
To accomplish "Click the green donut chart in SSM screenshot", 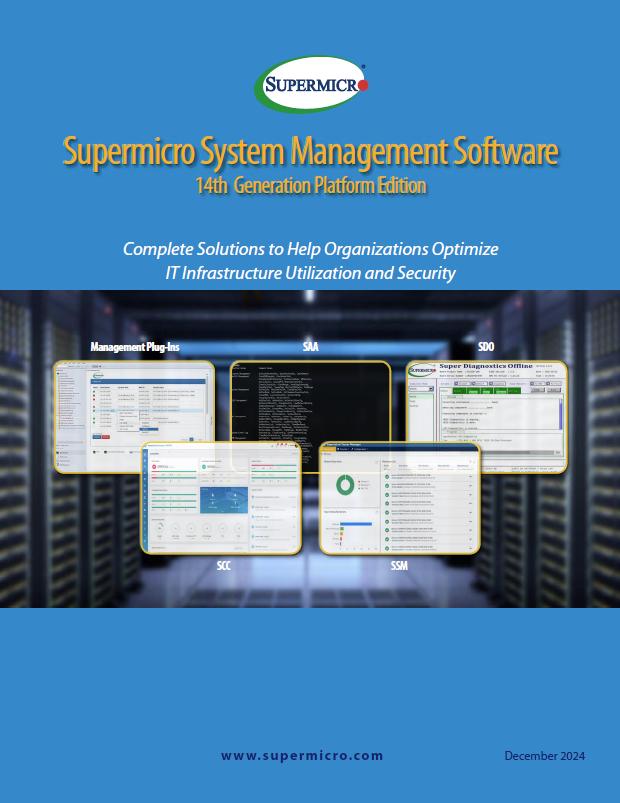I will point(345,485).
